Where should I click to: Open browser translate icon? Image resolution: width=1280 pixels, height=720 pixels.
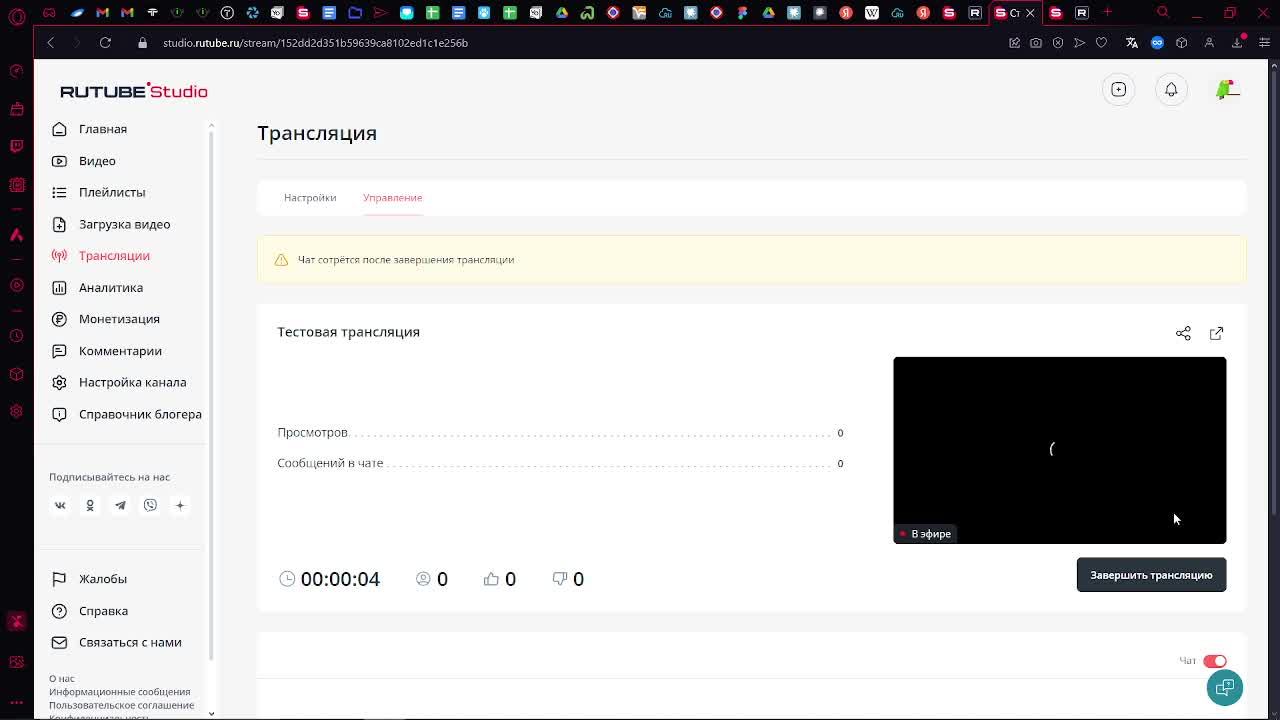(x=1132, y=43)
